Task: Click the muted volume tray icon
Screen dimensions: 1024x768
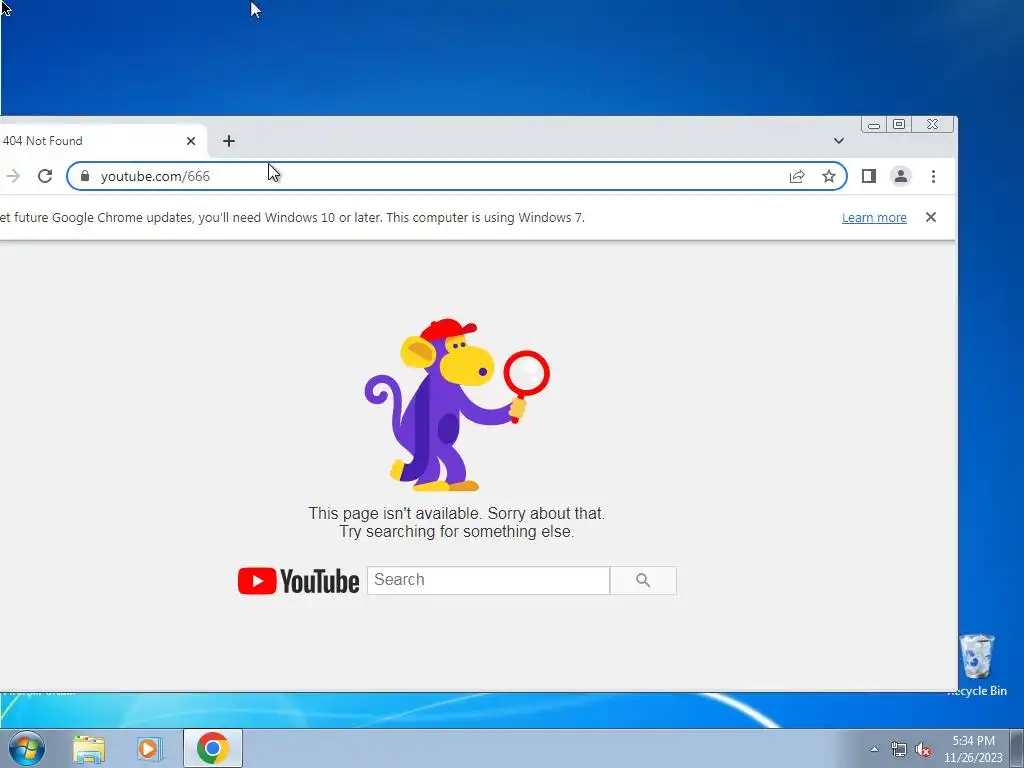Action: [x=923, y=750]
